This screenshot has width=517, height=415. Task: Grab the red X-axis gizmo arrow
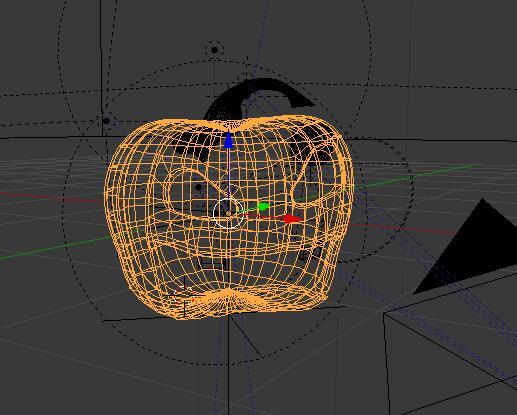292,219
